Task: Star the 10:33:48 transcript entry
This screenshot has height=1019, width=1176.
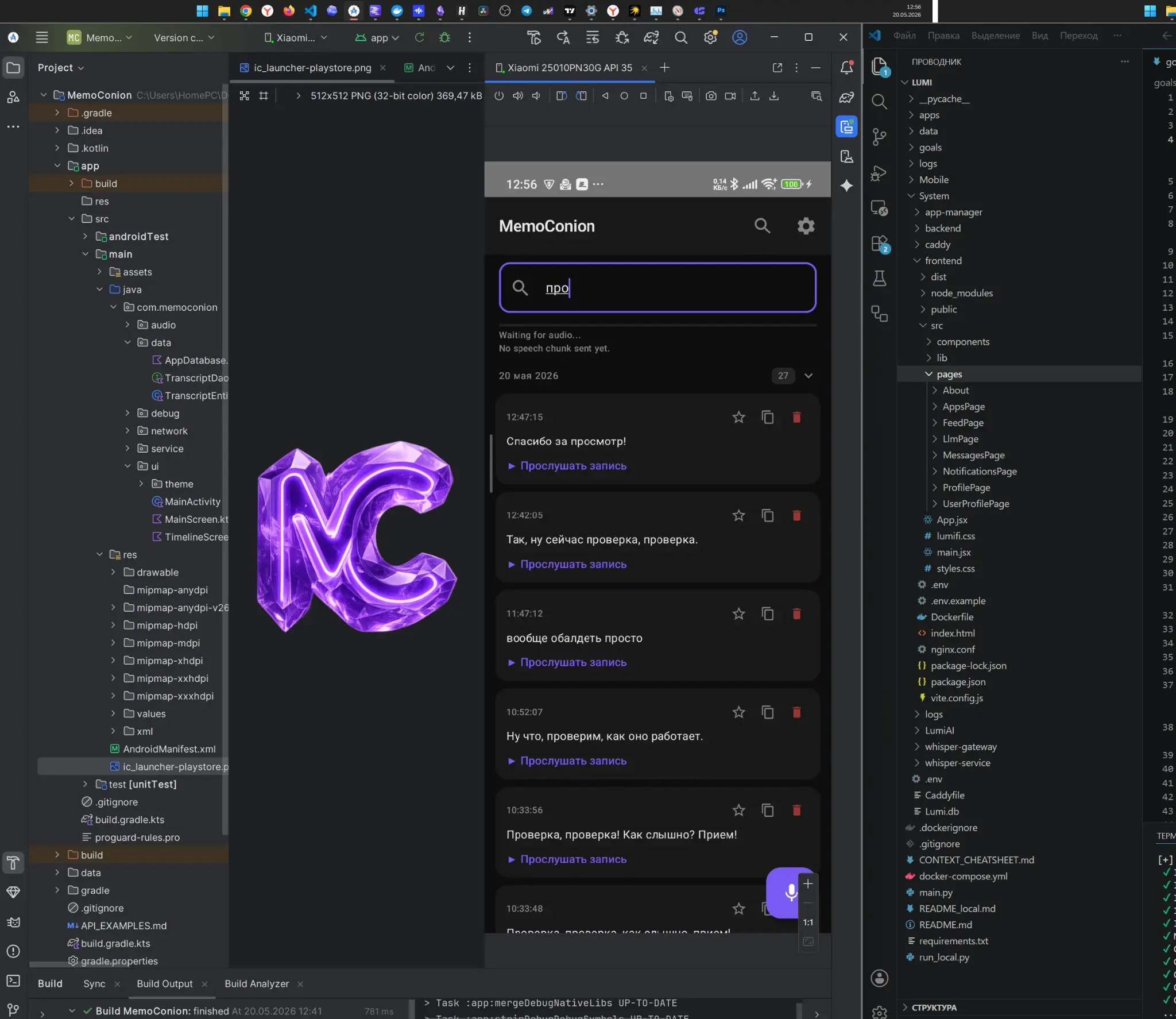Action: [x=738, y=908]
